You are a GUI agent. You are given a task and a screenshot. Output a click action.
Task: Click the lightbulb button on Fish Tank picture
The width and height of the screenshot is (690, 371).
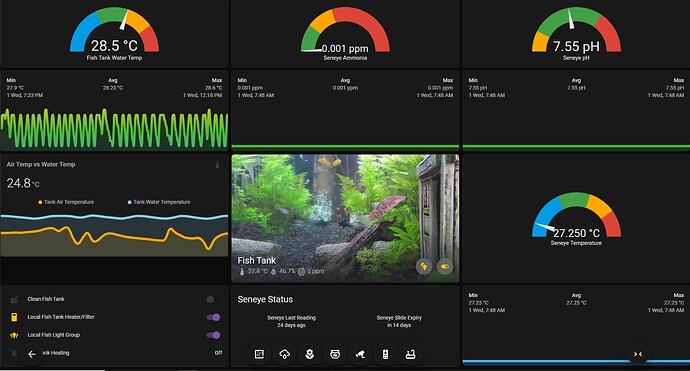click(424, 266)
